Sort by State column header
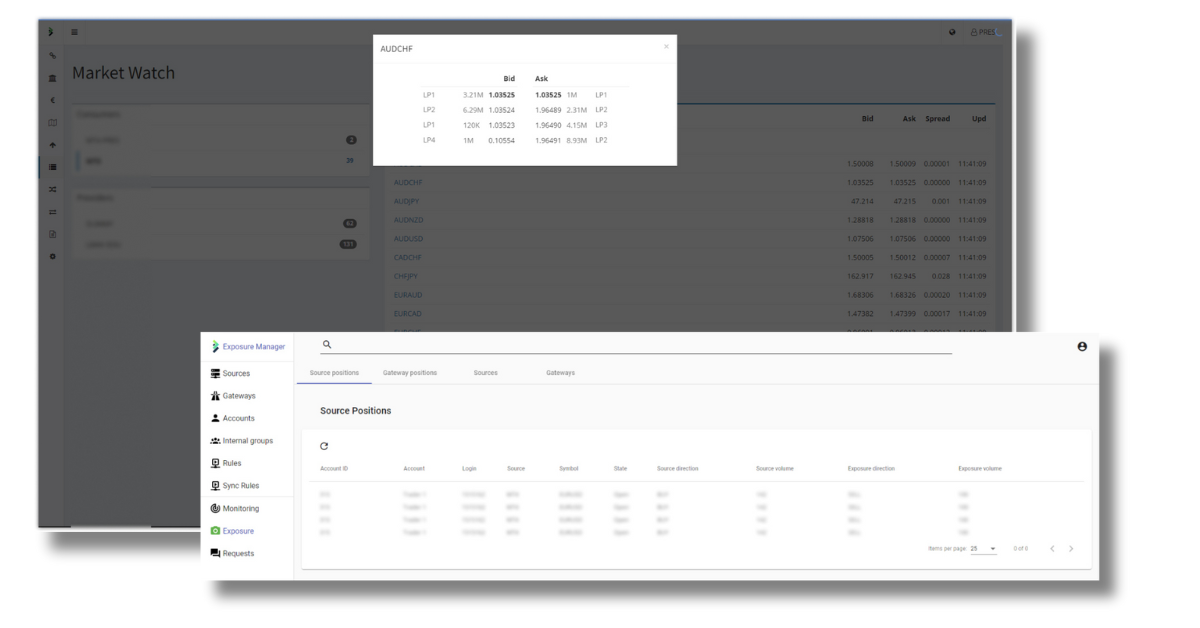Viewport: 1200px width, 628px height. (x=620, y=468)
